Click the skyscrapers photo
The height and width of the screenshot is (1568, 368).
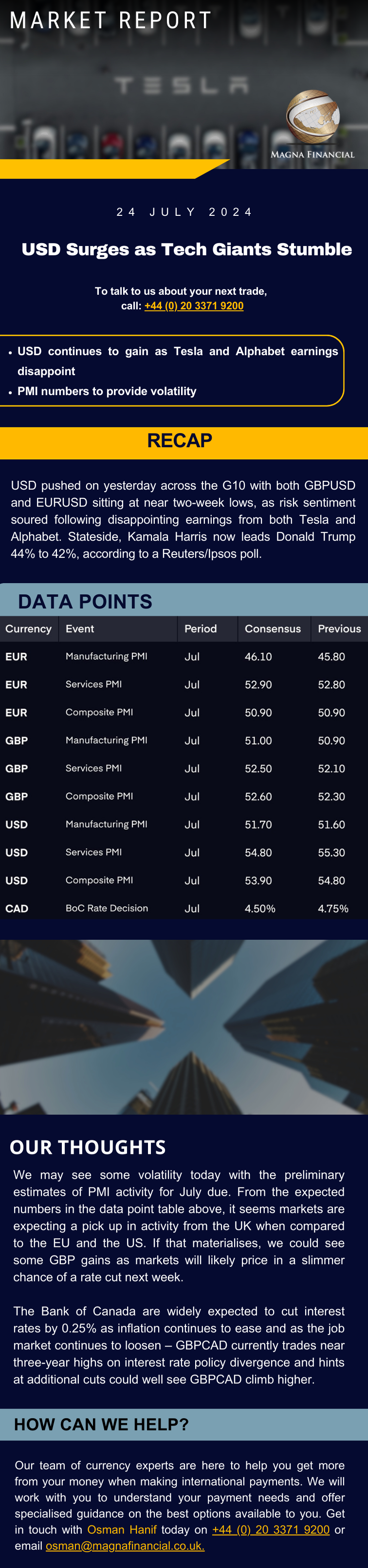184,1027
